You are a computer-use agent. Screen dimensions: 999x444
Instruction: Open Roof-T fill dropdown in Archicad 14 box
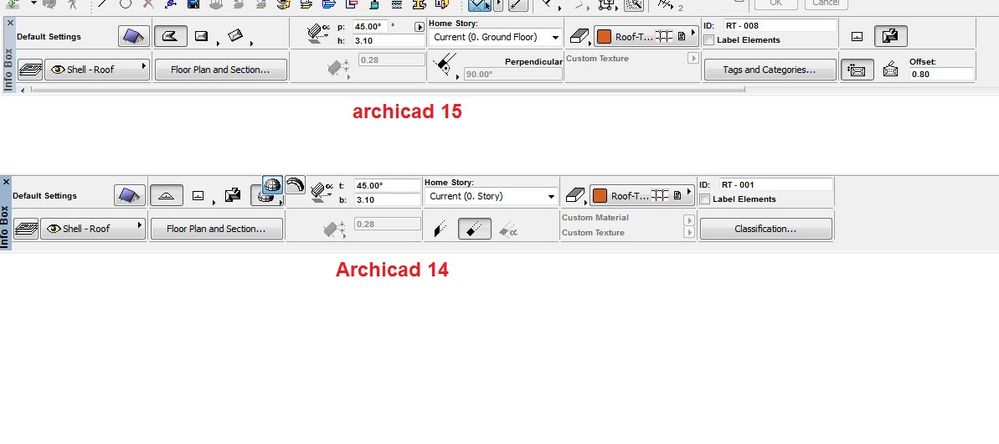point(642,196)
